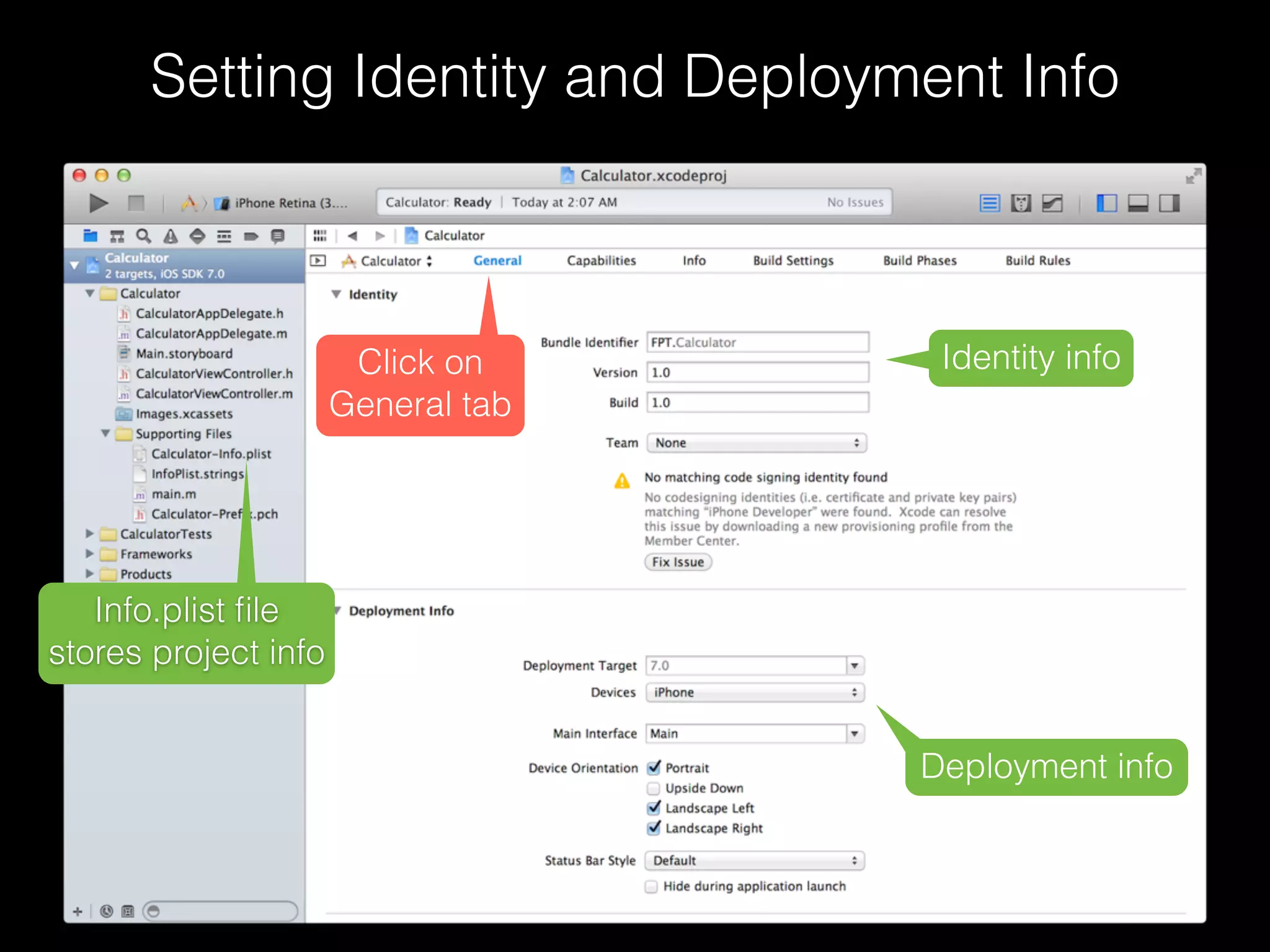Enable the Upside Down orientation checkbox

(x=653, y=788)
